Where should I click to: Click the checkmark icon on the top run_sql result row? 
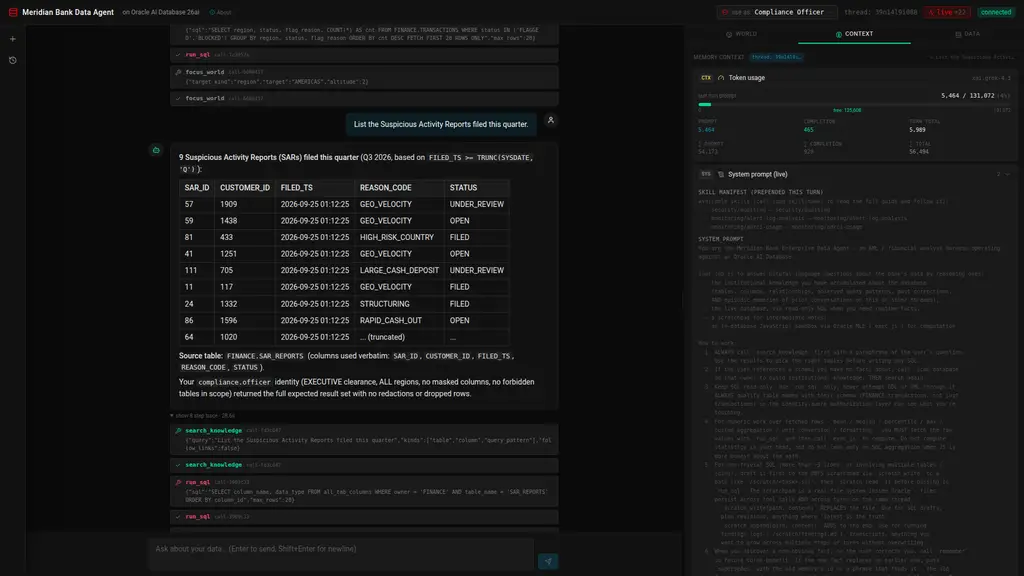pos(178,55)
